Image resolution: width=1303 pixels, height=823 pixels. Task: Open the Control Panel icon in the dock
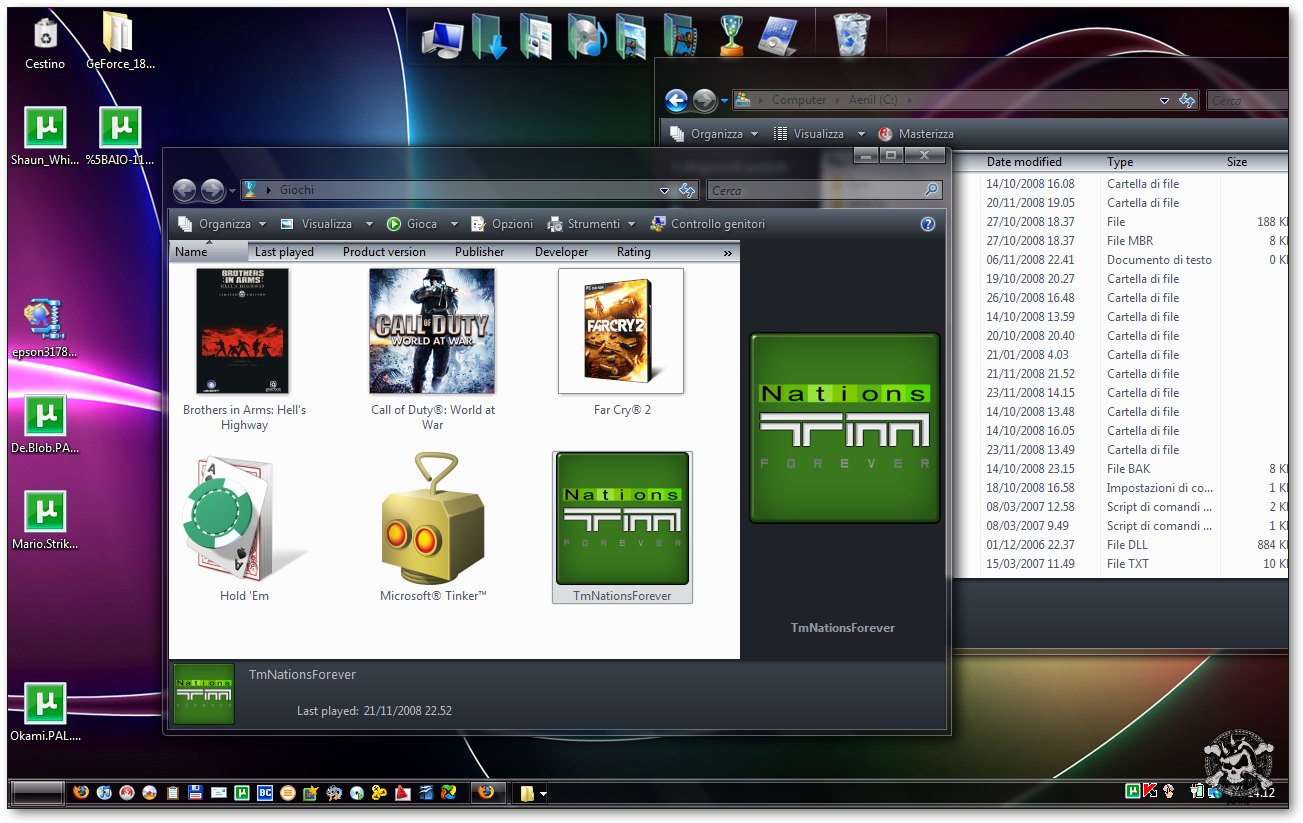(777, 37)
